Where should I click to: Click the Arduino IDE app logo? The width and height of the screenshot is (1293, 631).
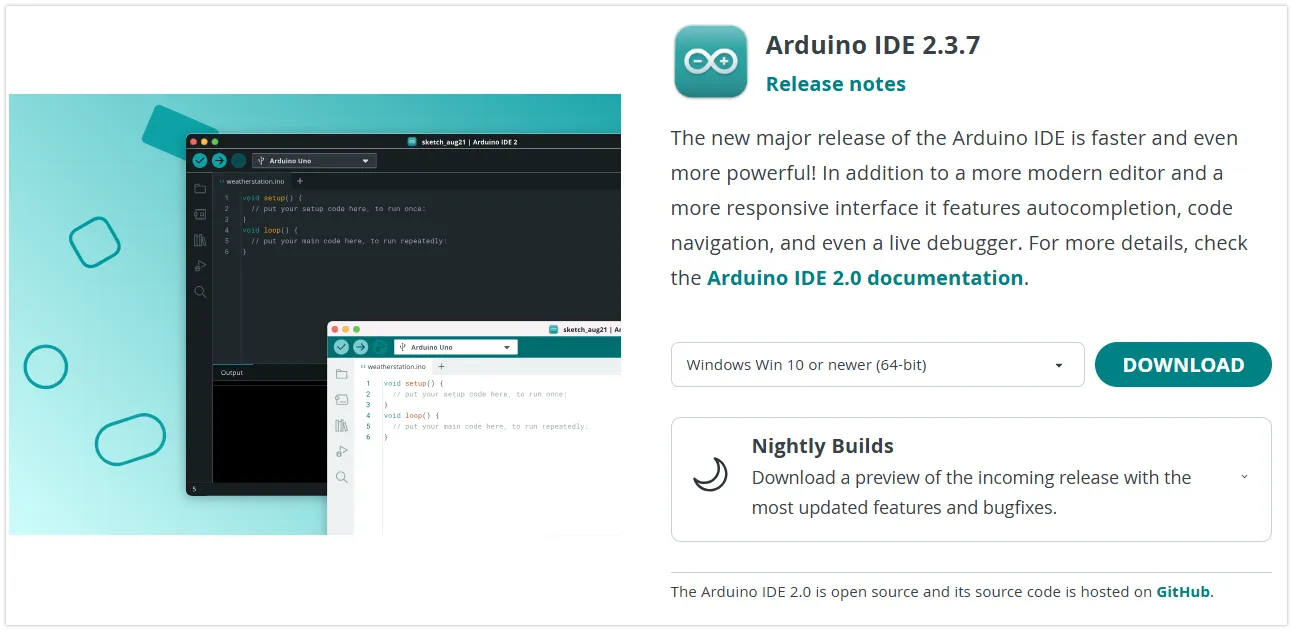tap(710, 61)
